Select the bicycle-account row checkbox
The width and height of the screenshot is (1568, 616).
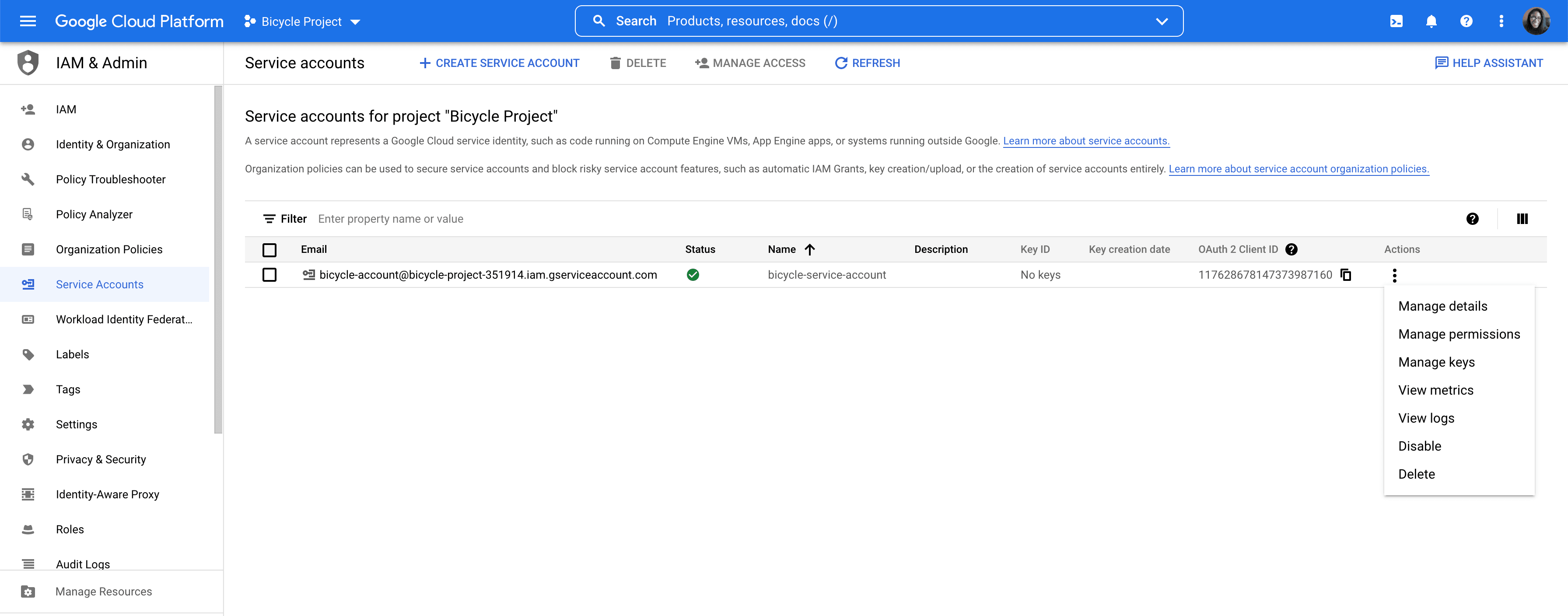269,274
